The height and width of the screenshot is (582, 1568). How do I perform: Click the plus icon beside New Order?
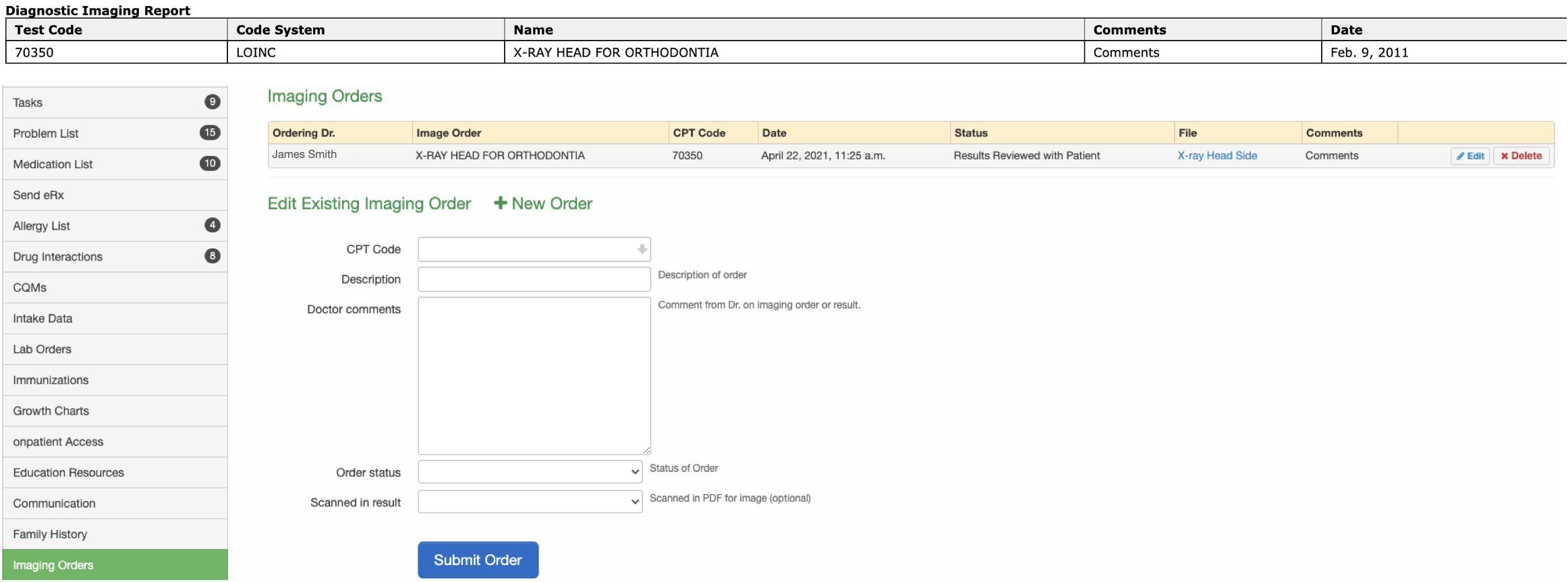click(x=501, y=203)
